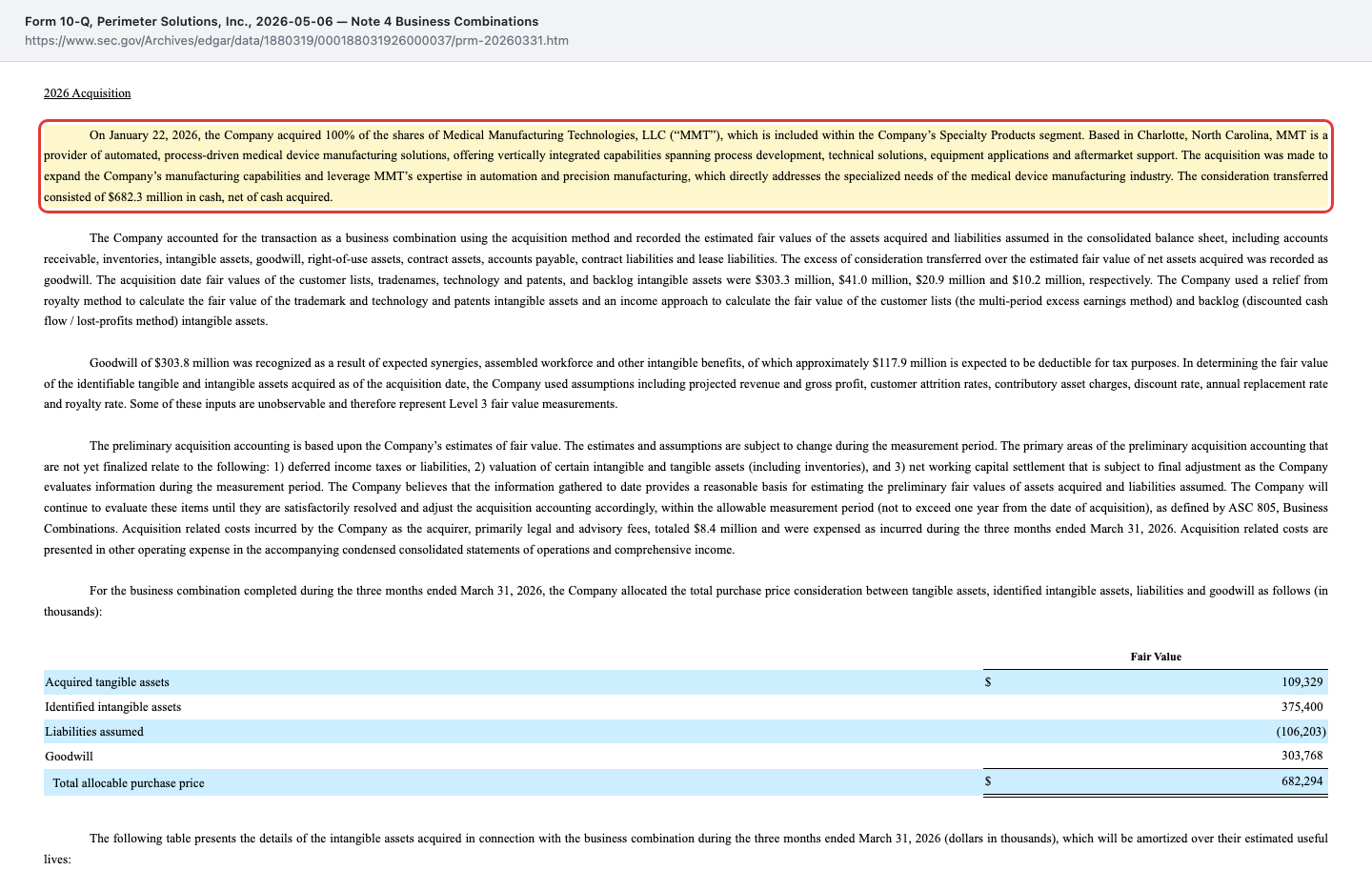The width and height of the screenshot is (1372, 891).
Task: Click the dollar sign beside Acquired tangible assets
Action: pos(988,682)
